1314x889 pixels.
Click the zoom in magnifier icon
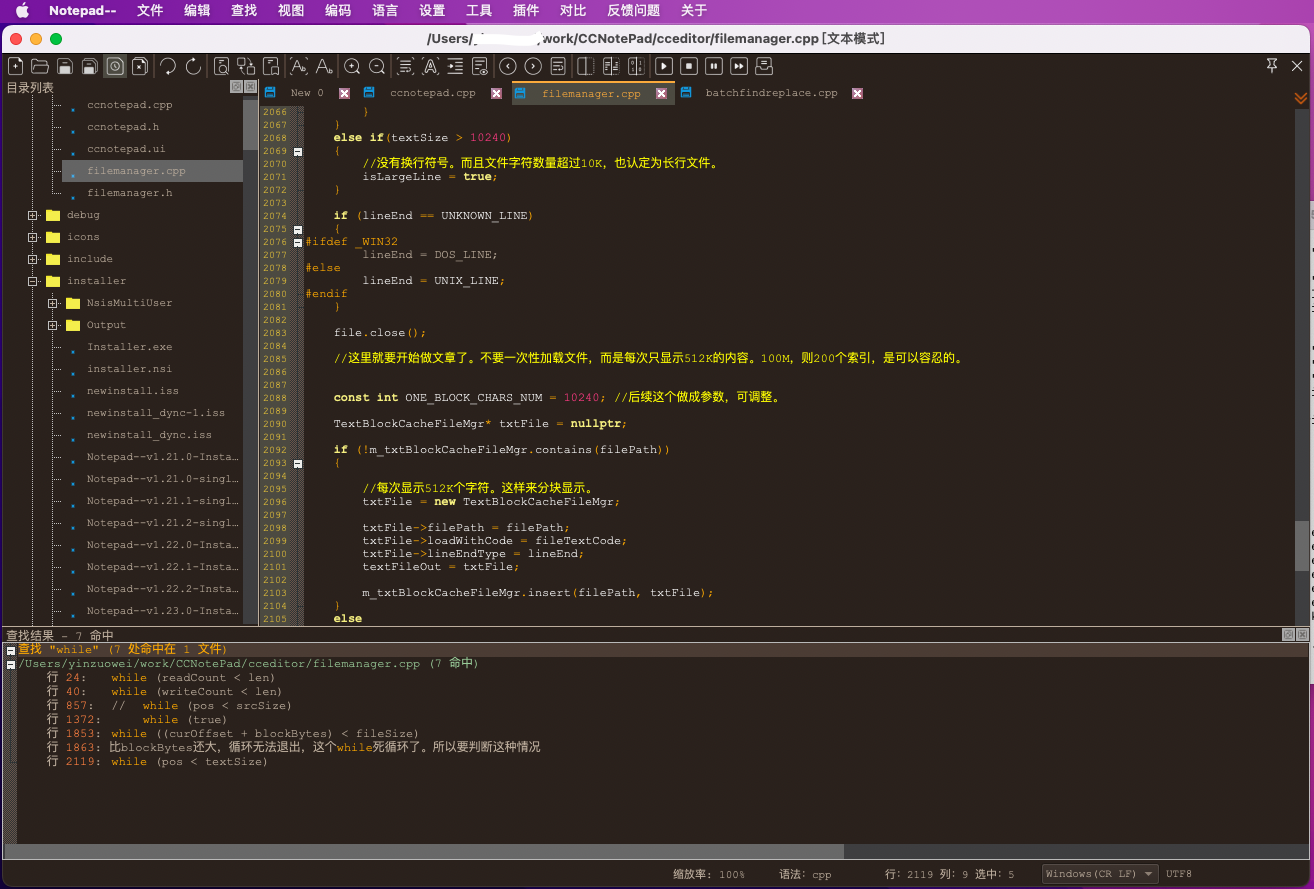point(352,66)
